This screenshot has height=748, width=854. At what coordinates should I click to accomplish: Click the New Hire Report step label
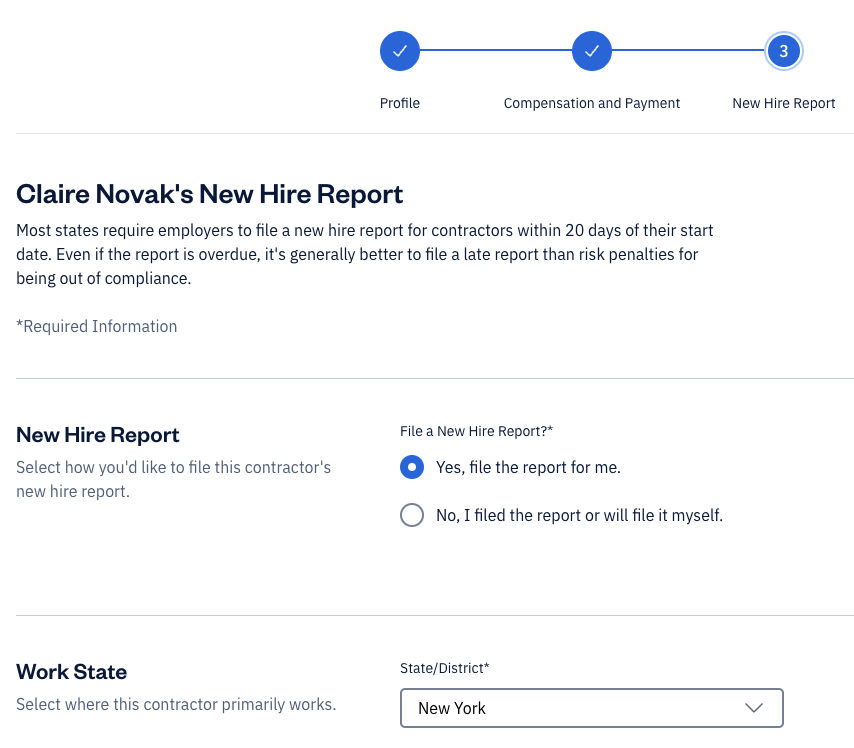click(784, 103)
